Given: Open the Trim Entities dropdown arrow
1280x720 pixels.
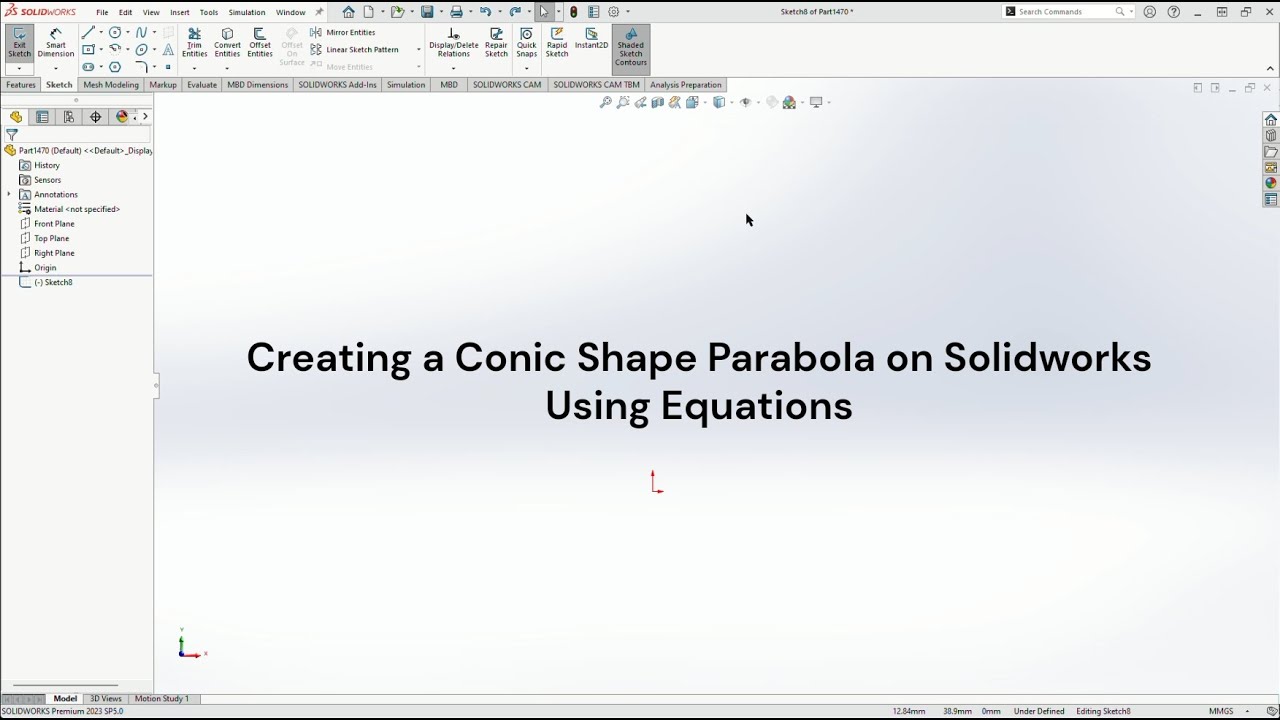Looking at the screenshot, I should point(194,68).
